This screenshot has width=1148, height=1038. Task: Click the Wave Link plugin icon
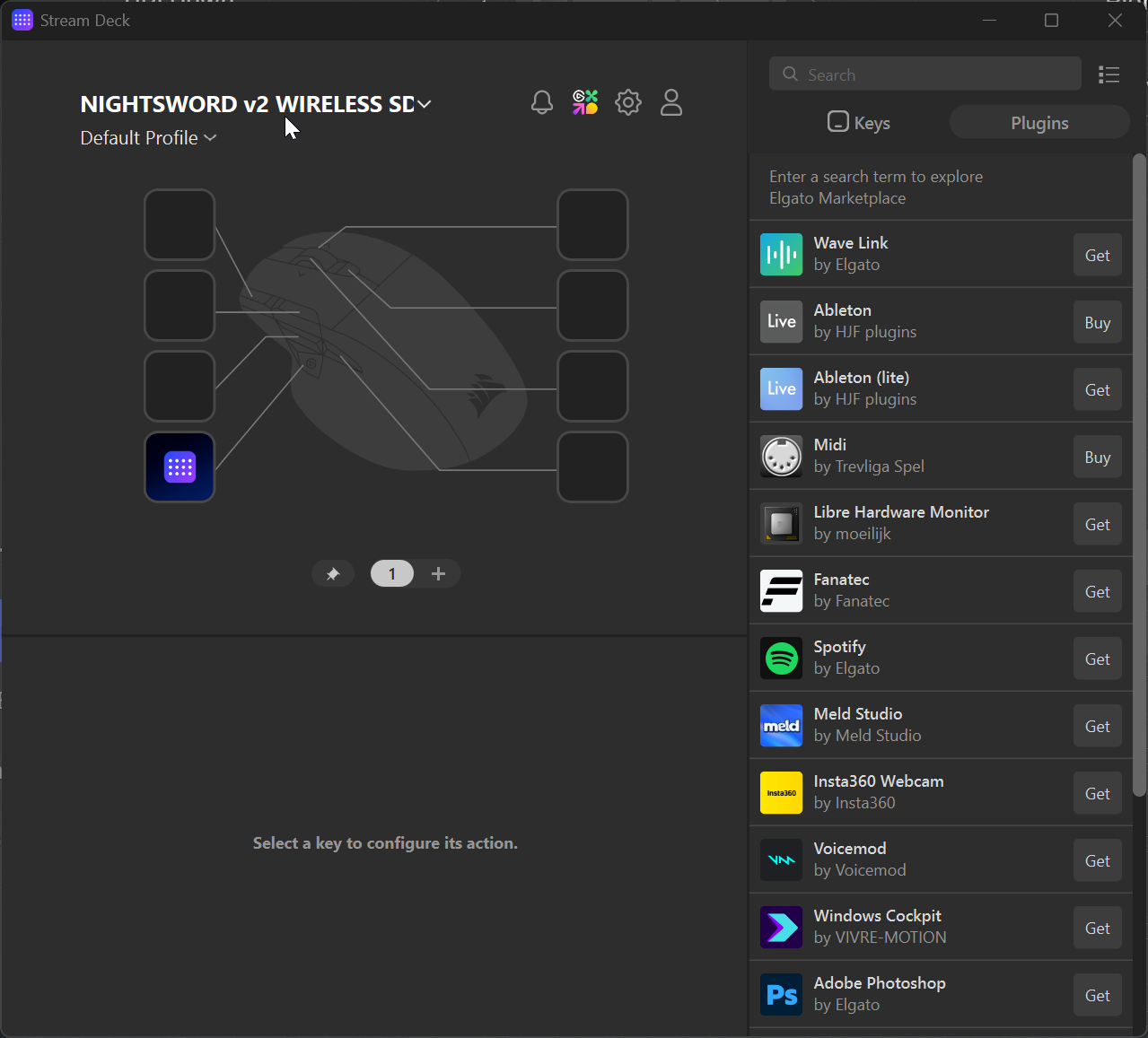[x=782, y=255]
